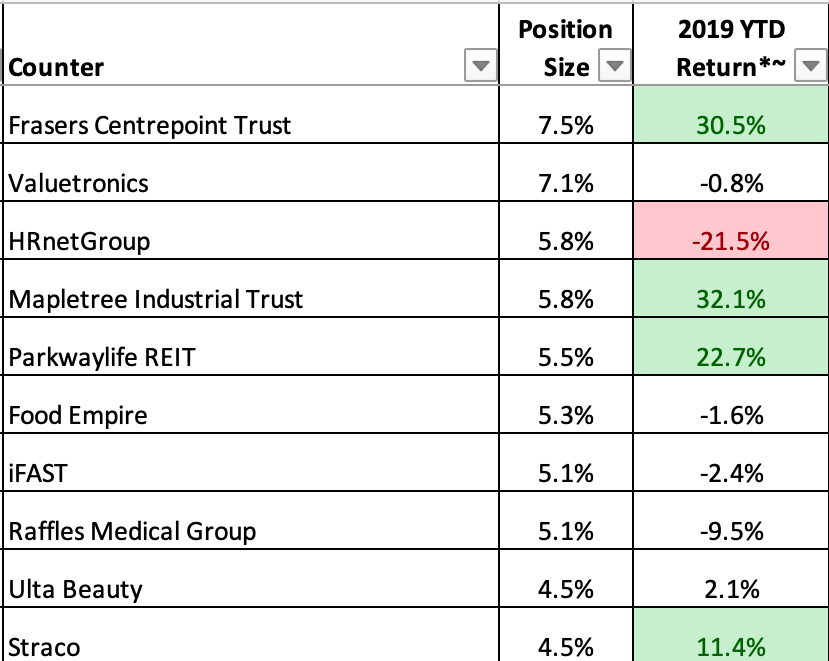The height and width of the screenshot is (661, 829).
Task: Click the 22.7% Parkwaylife return cell
Action: point(731,356)
